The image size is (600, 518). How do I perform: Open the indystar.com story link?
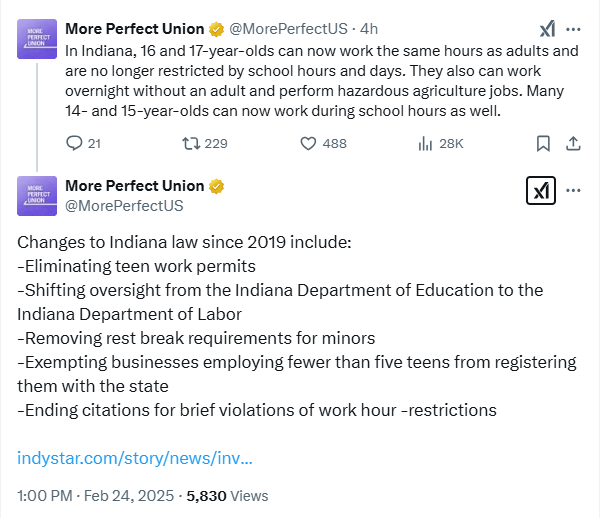pos(135,458)
